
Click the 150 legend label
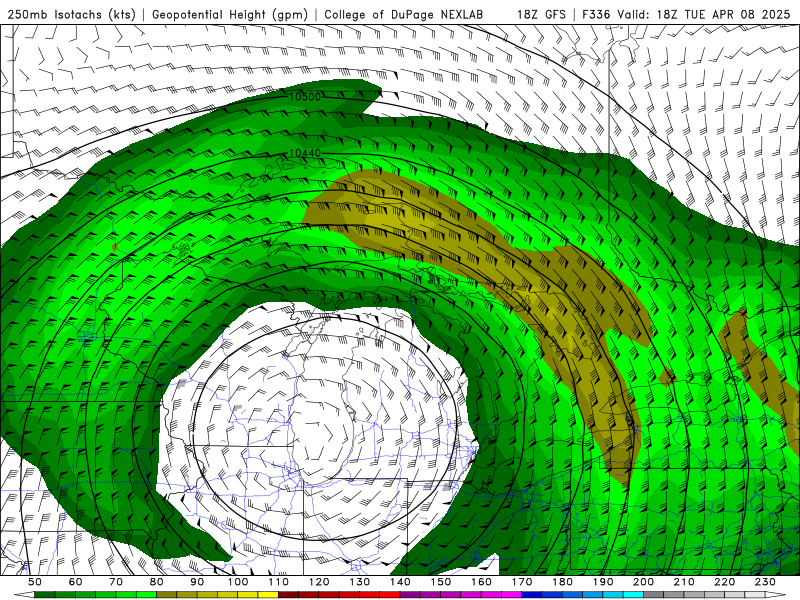pos(441,582)
